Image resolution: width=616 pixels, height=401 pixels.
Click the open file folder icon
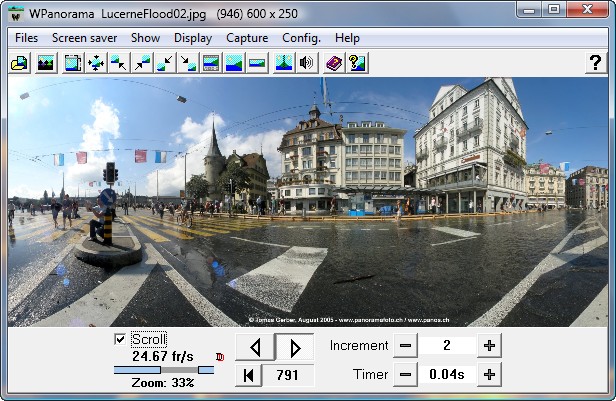20,63
